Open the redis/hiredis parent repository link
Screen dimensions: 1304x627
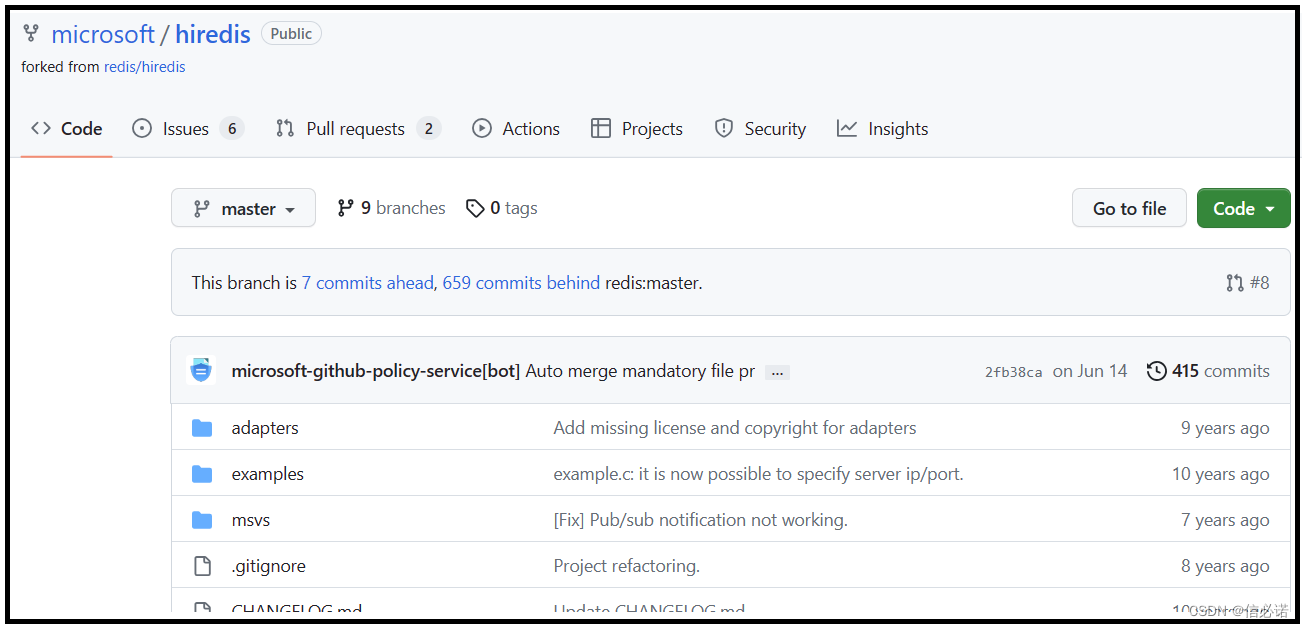[x=145, y=67]
